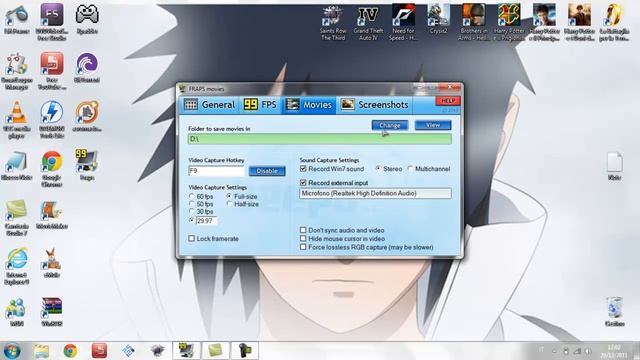The image size is (640, 360).
Task: Open Windows Explorer from the taskbar
Action: coord(41,351)
